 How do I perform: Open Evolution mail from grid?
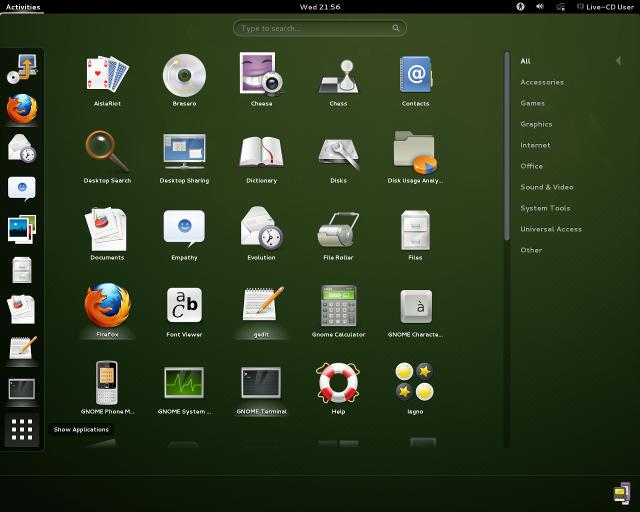point(261,234)
